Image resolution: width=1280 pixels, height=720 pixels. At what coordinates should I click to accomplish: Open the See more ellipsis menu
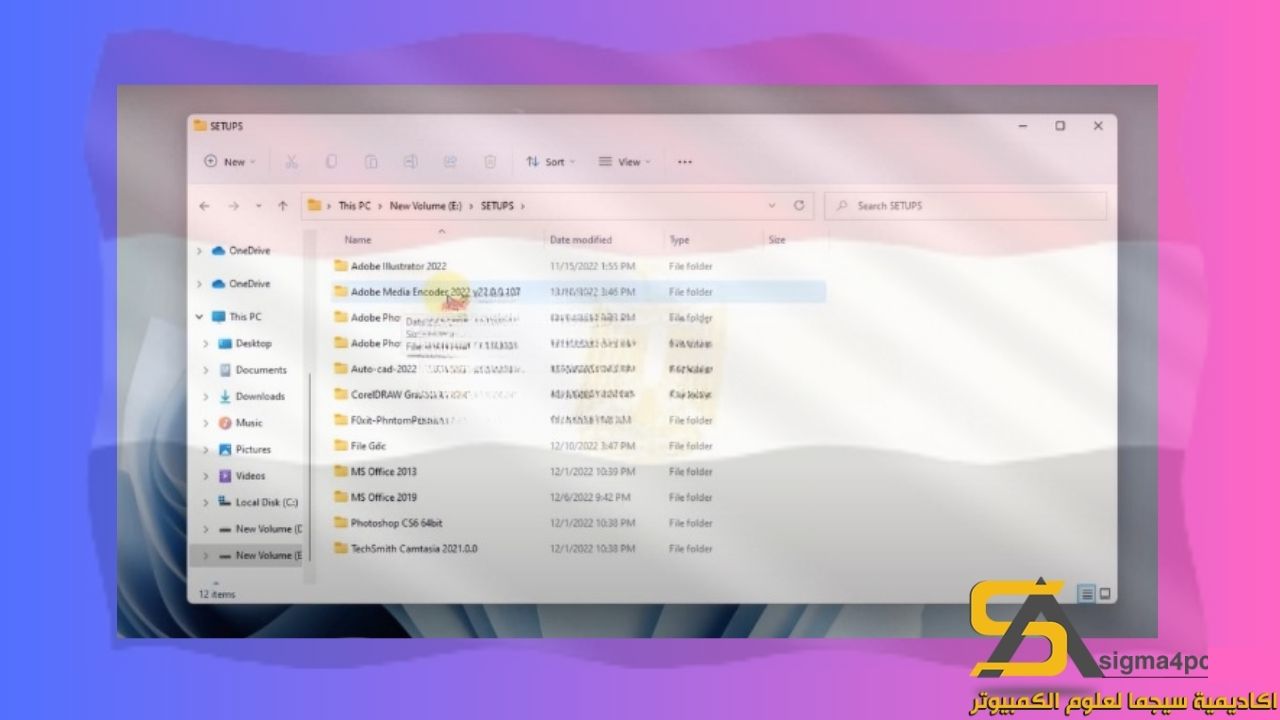685,161
